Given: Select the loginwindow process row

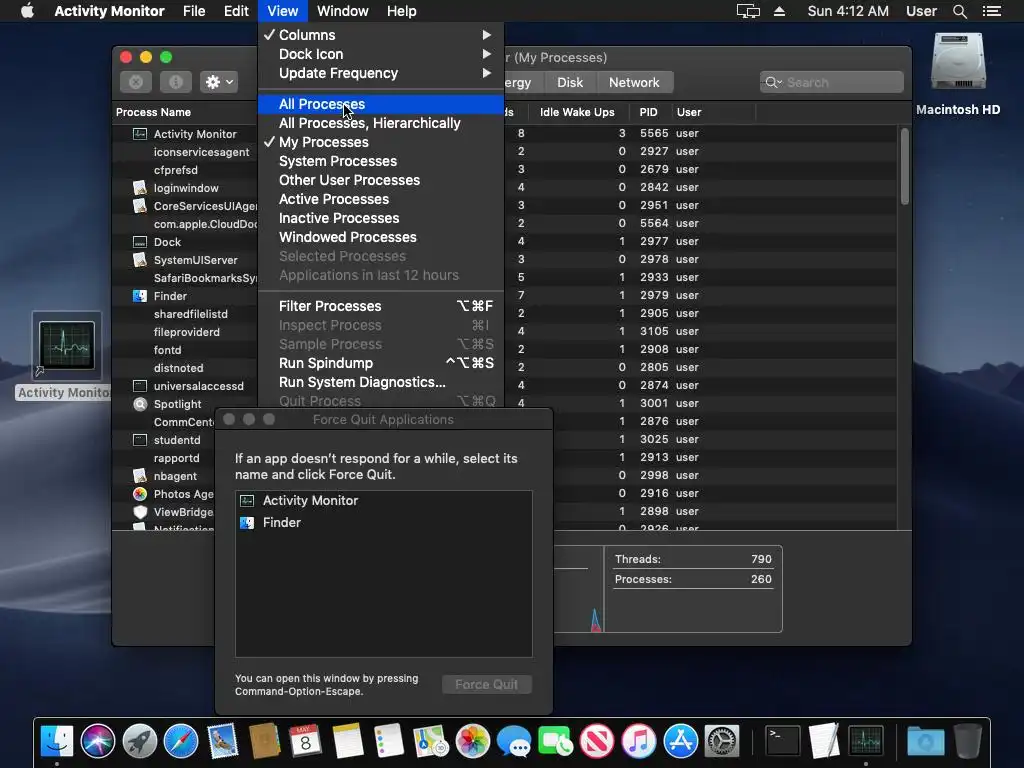Looking at the screenshot, I should click(186, 187).
